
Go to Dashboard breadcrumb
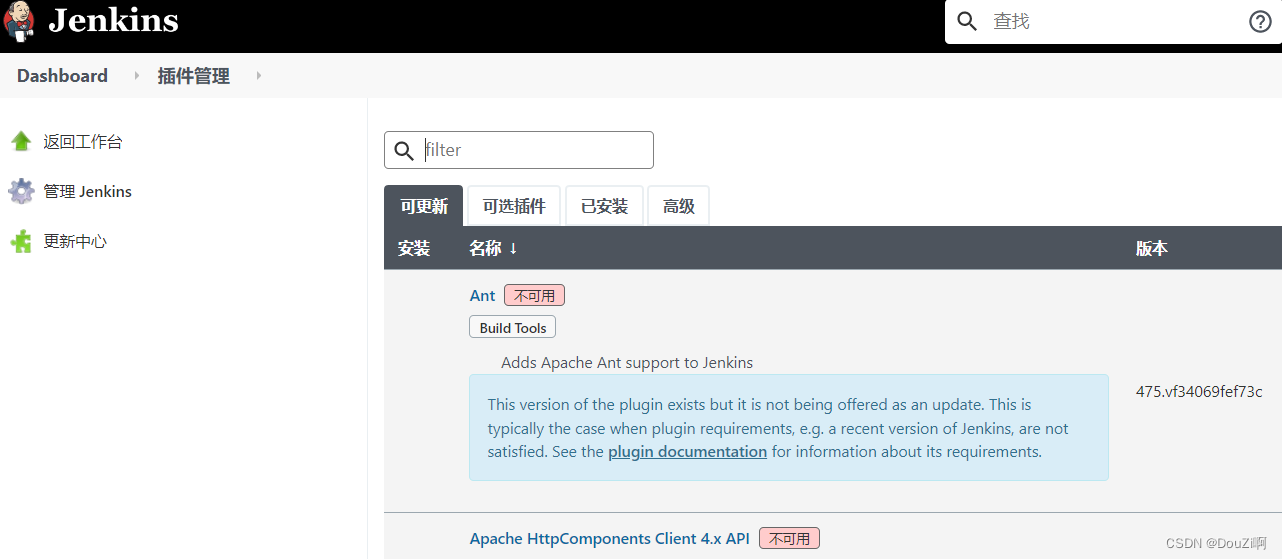point(62,76)
